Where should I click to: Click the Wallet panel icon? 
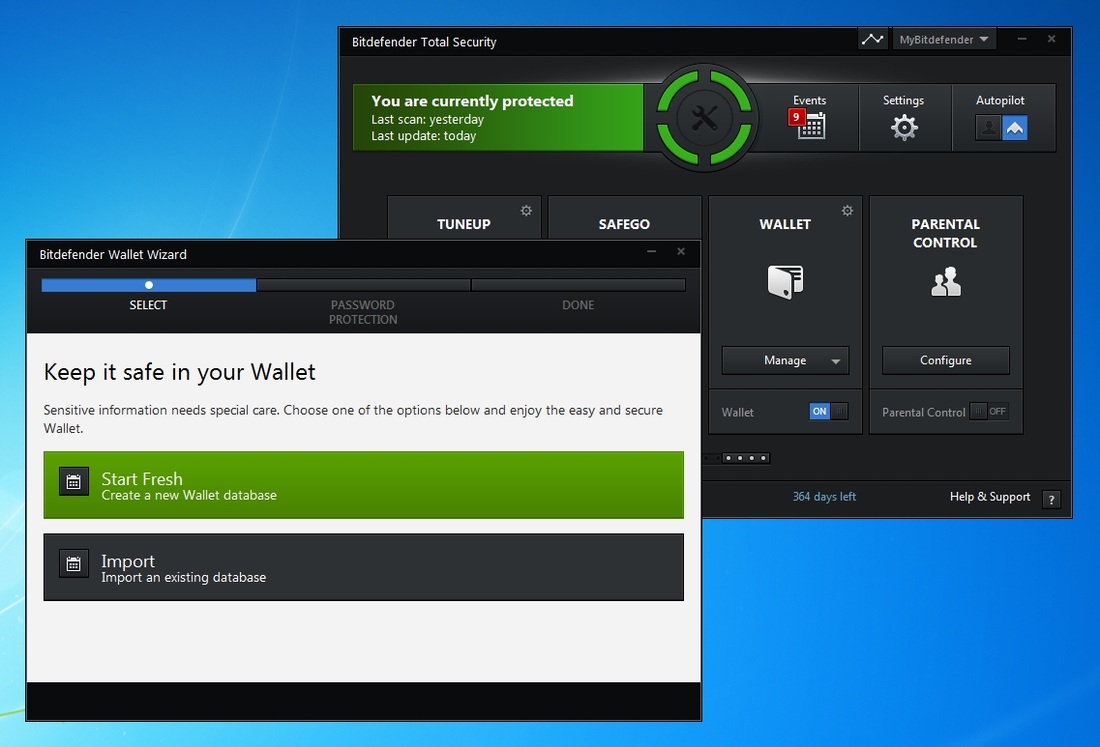pos(784,283)
